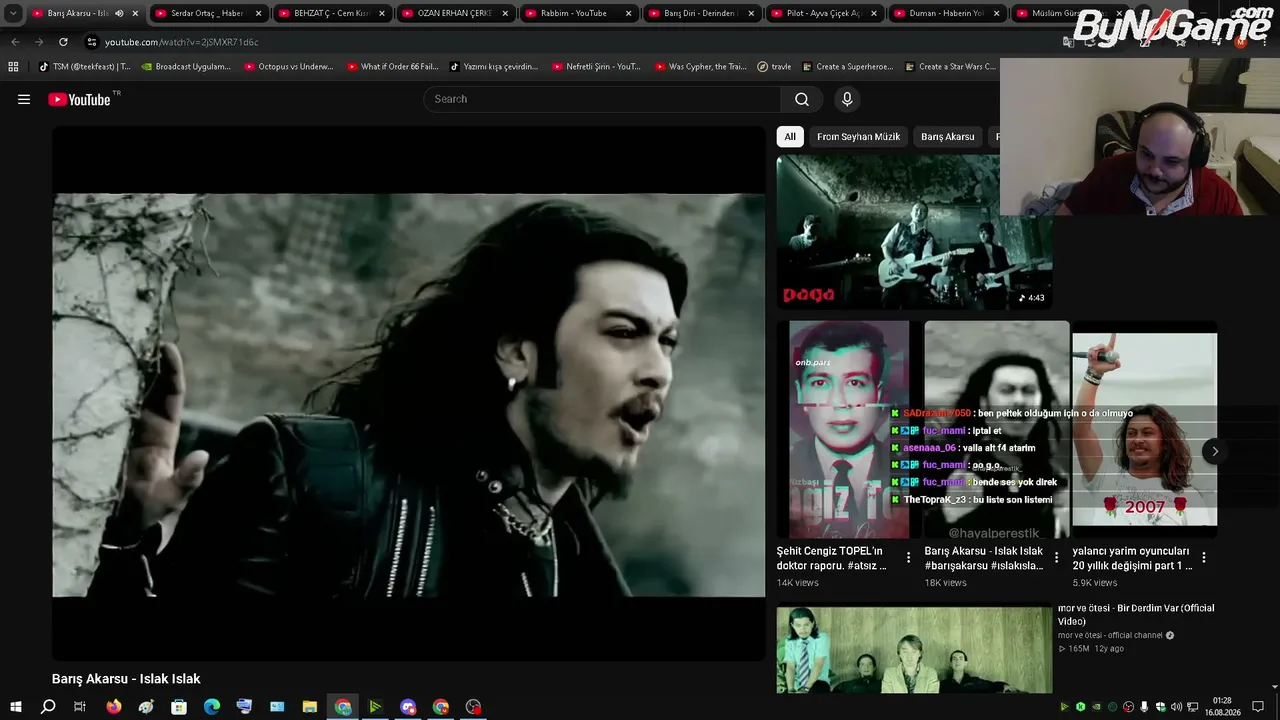Open Chrome apps grid in bookmarks bar
The width and height of the screenshot is (1280, 720).
pyautogui.click(x=13, y=67)
